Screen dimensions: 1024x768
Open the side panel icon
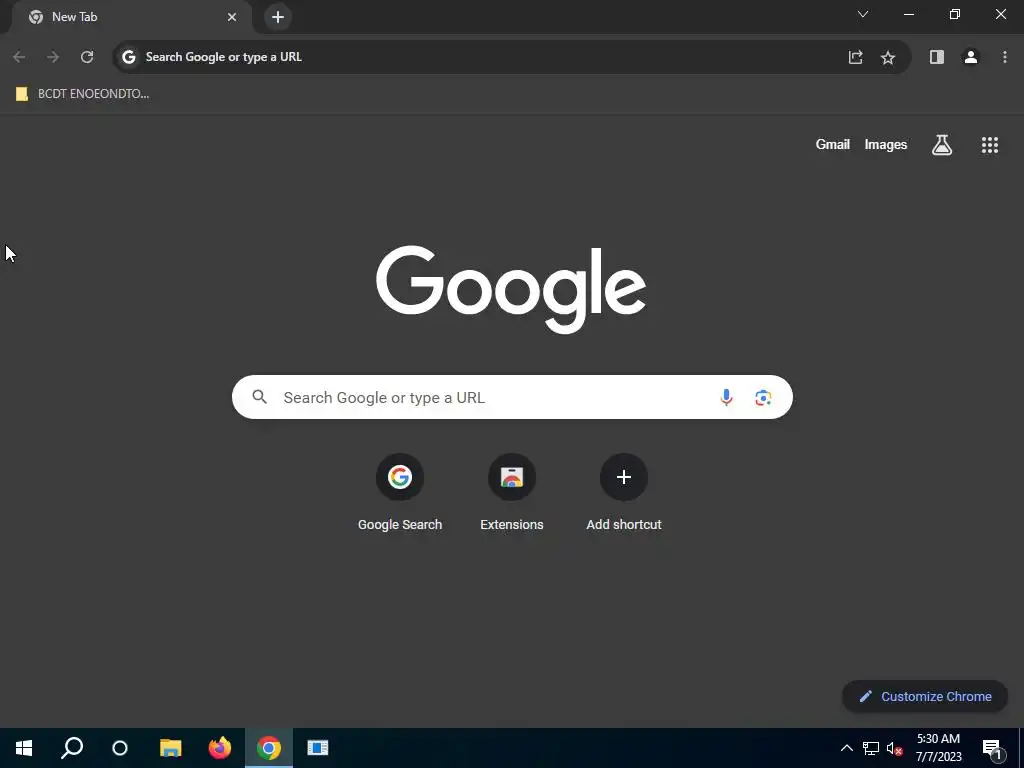tap(936, 57)
